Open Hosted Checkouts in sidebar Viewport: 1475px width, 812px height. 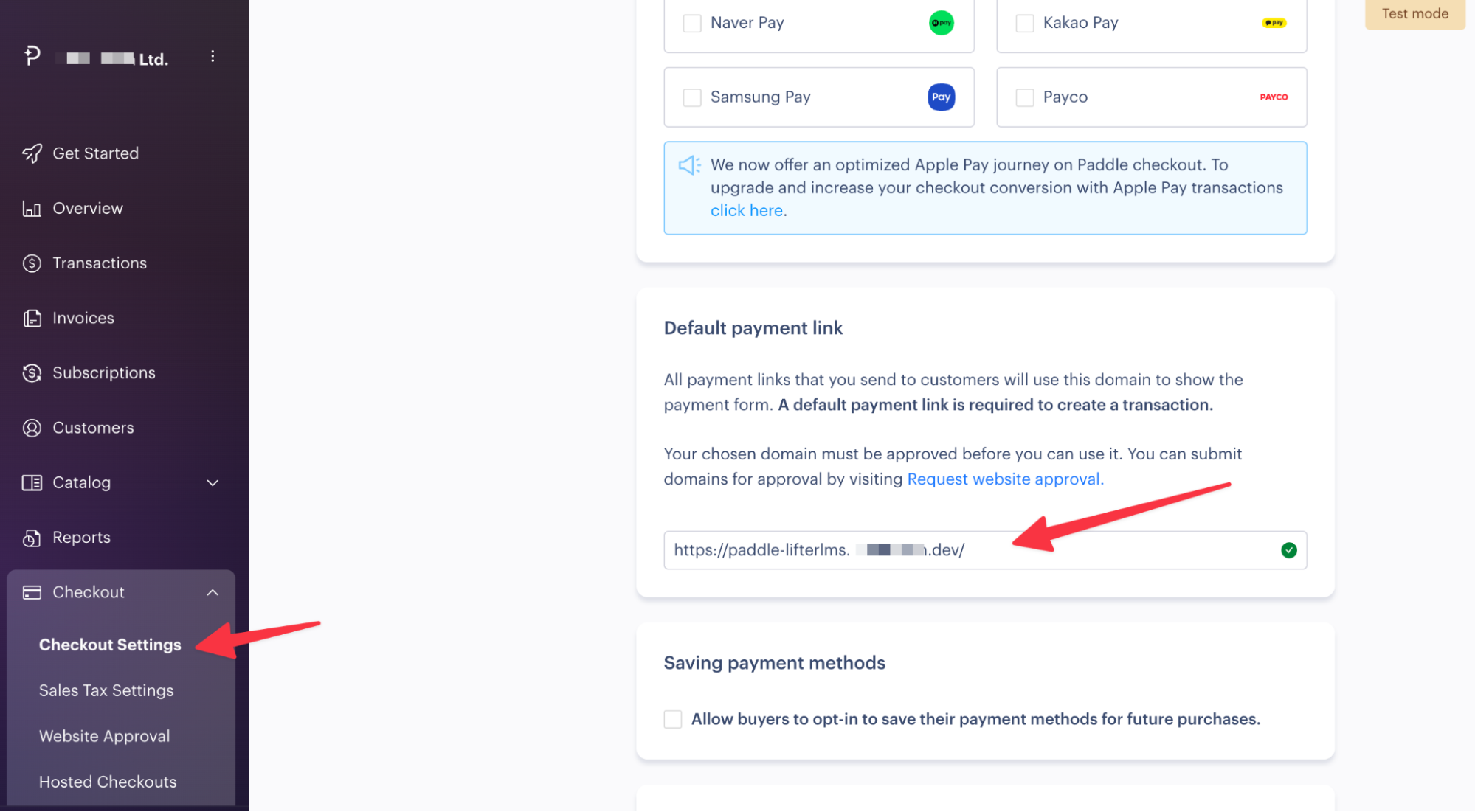point(108,782)
